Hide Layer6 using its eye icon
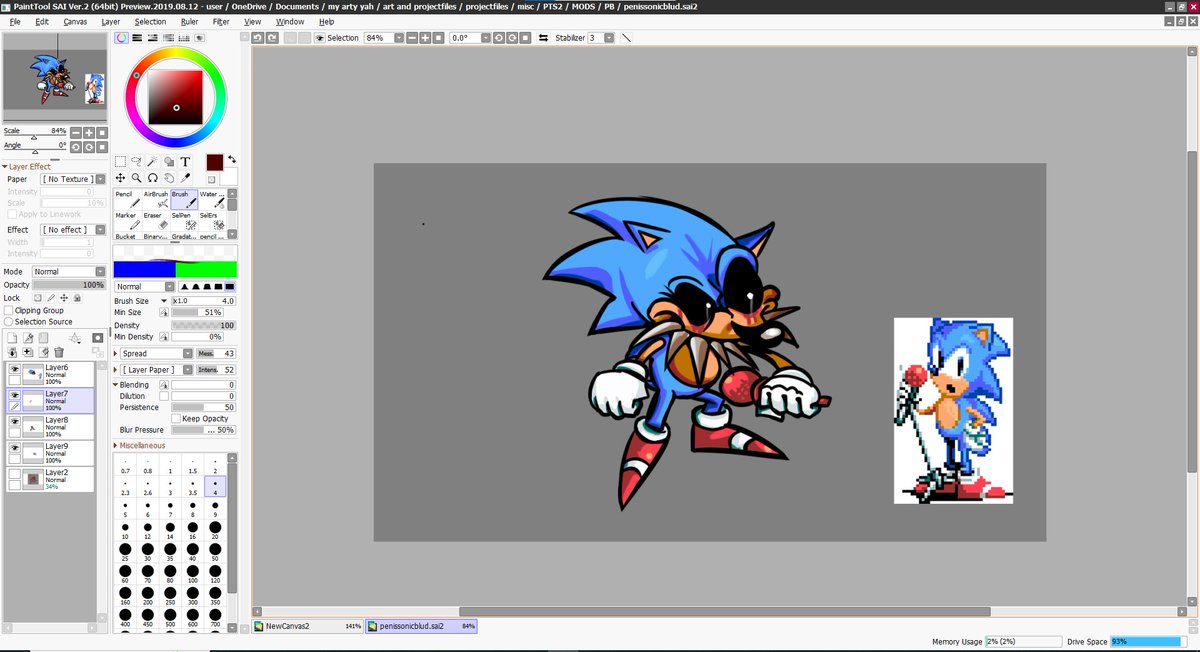This screenshot has width=1200, height=652. coord(14,369)
